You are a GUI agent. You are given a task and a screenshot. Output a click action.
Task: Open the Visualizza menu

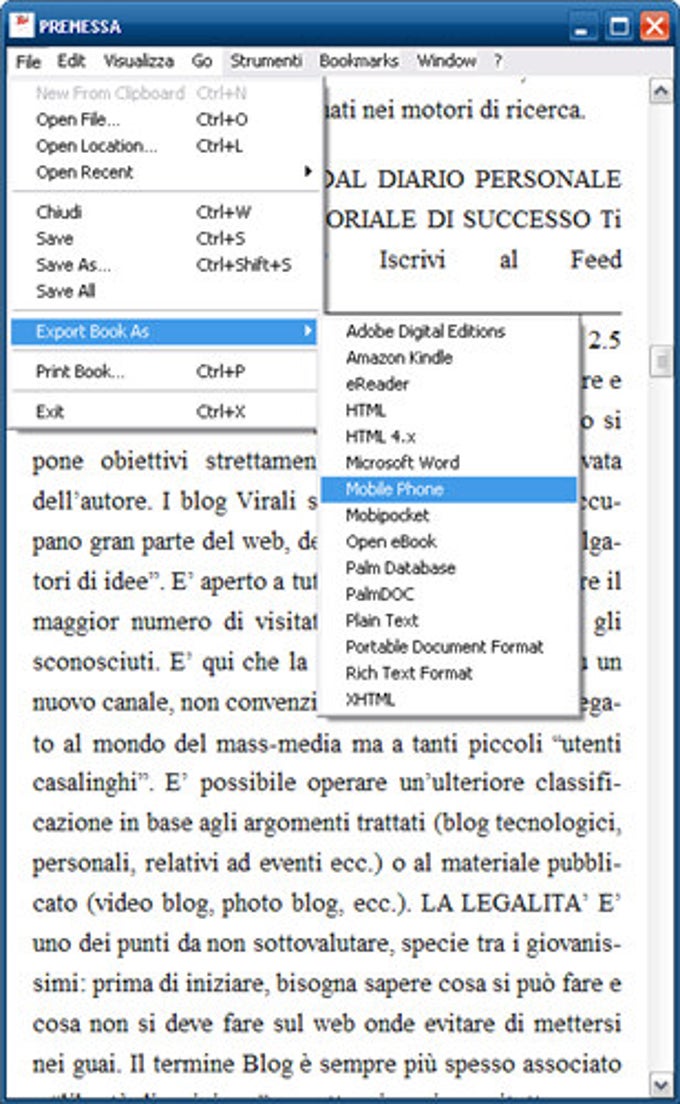coord(139,61)
